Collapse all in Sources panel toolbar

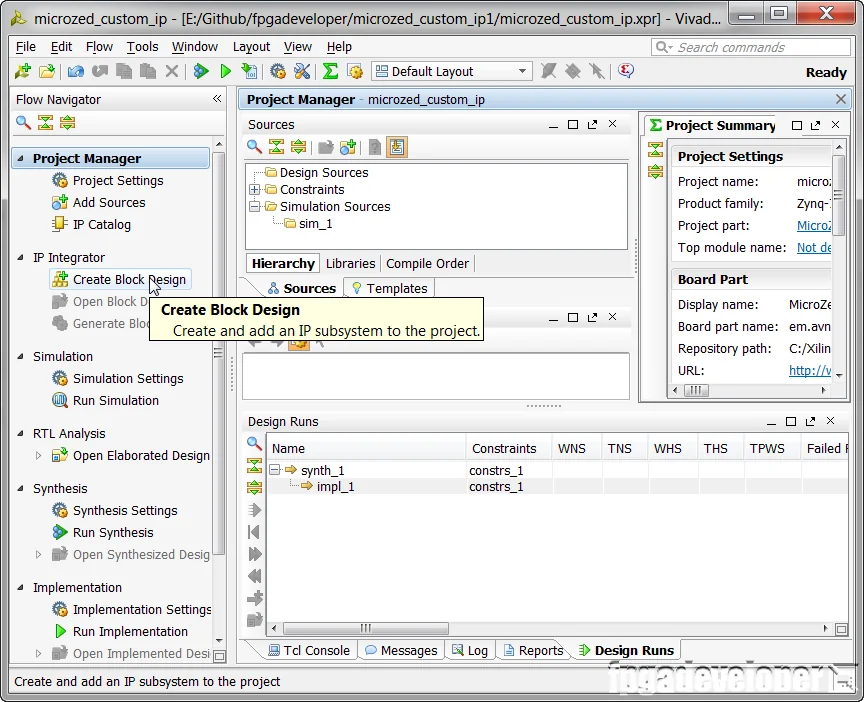pyautogui.click(x=276, y=147)
